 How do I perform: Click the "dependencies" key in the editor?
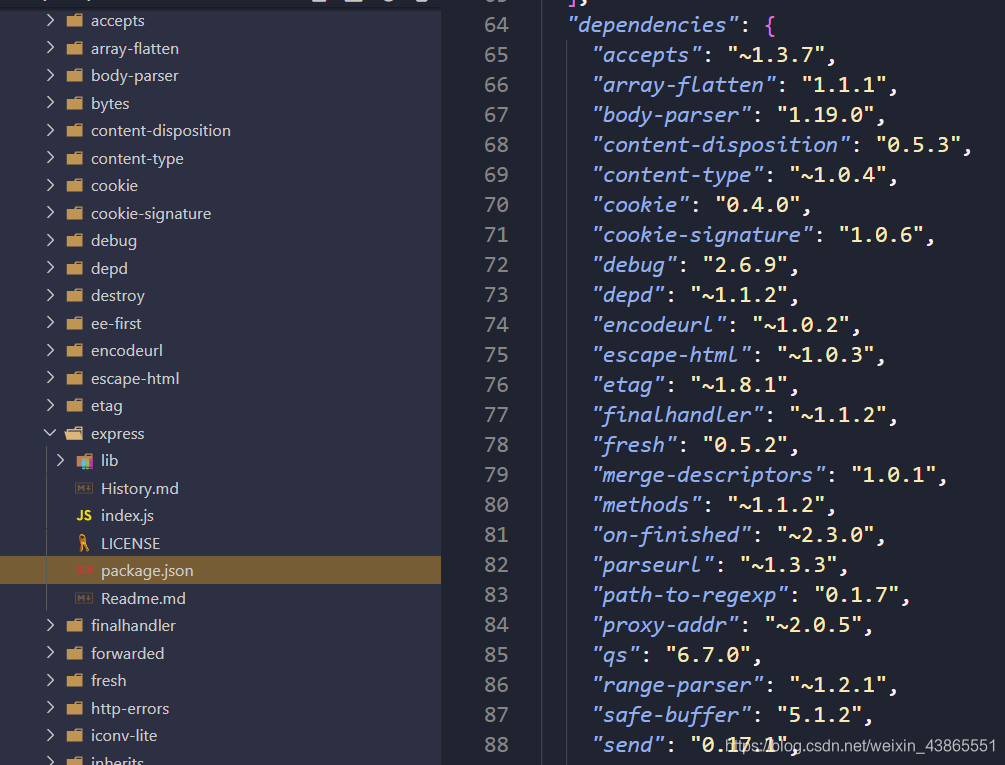(x=652, y=25)
